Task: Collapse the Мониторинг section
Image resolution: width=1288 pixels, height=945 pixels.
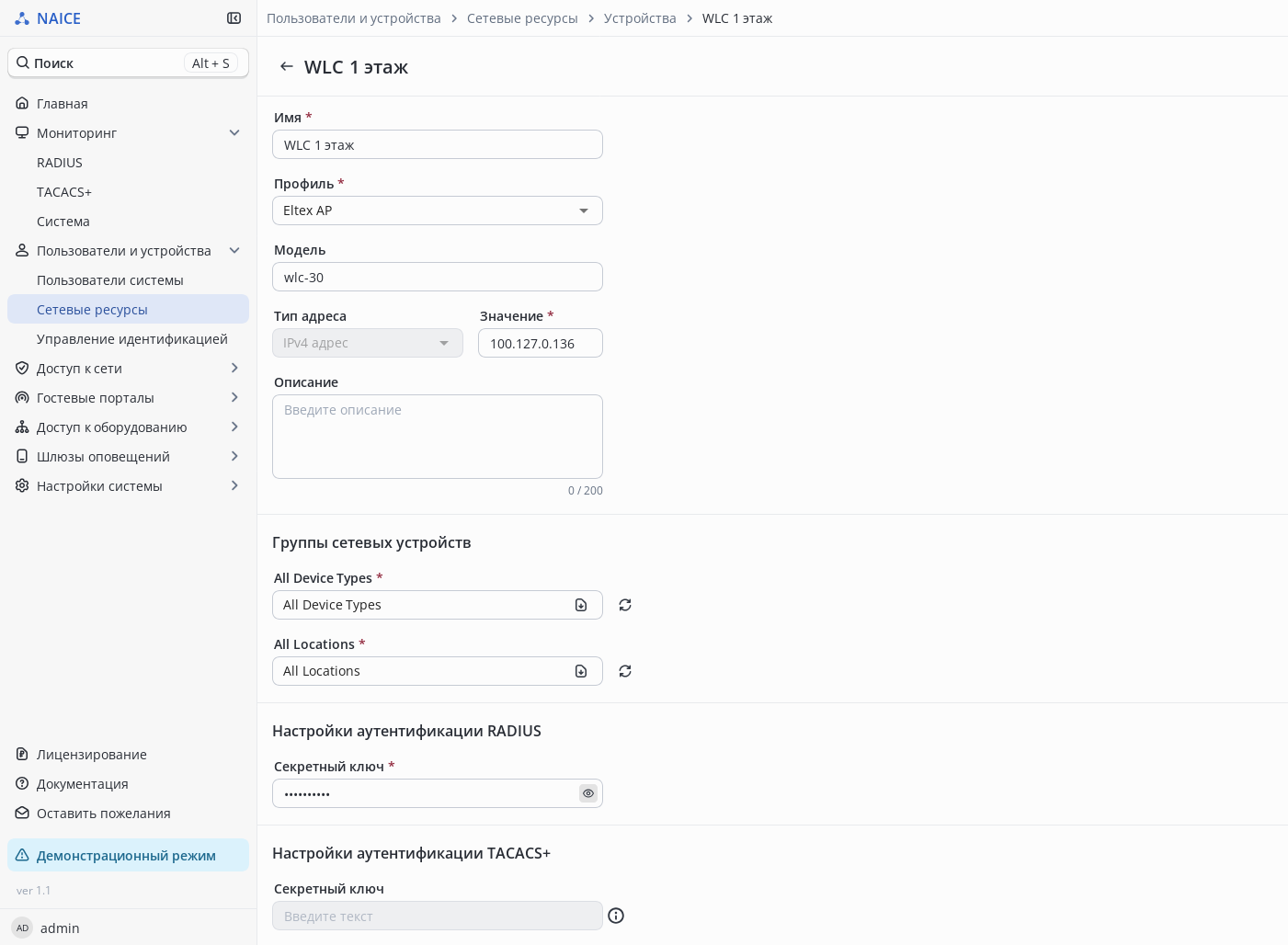Action: [x=234, y=133]
